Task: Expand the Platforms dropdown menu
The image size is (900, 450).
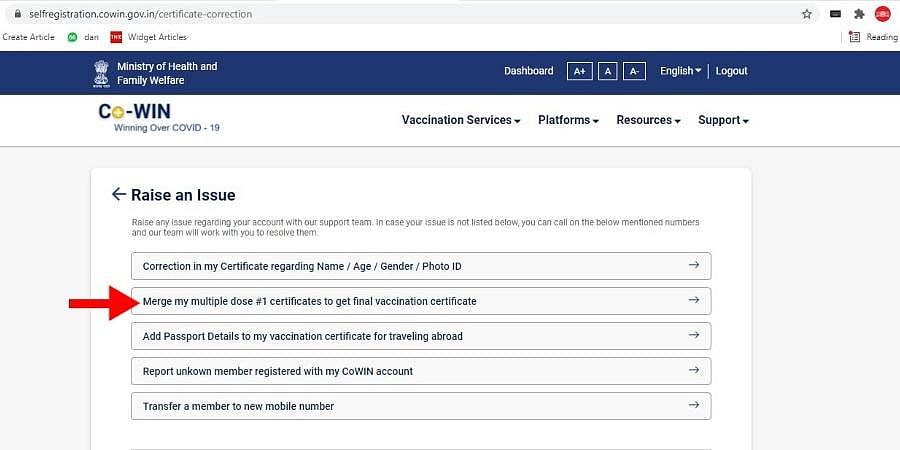Action: pos(568,120)
